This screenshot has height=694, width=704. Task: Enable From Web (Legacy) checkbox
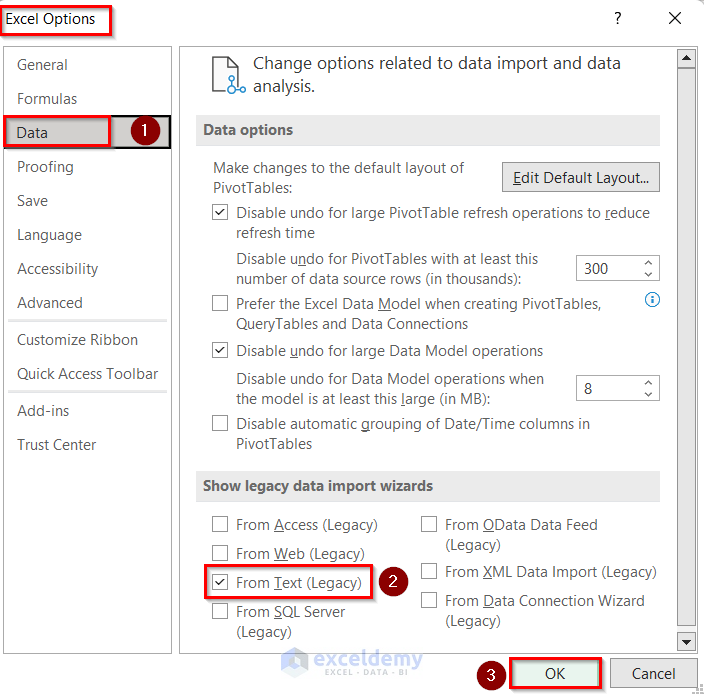pyautogui.click(x=220, y=553)
